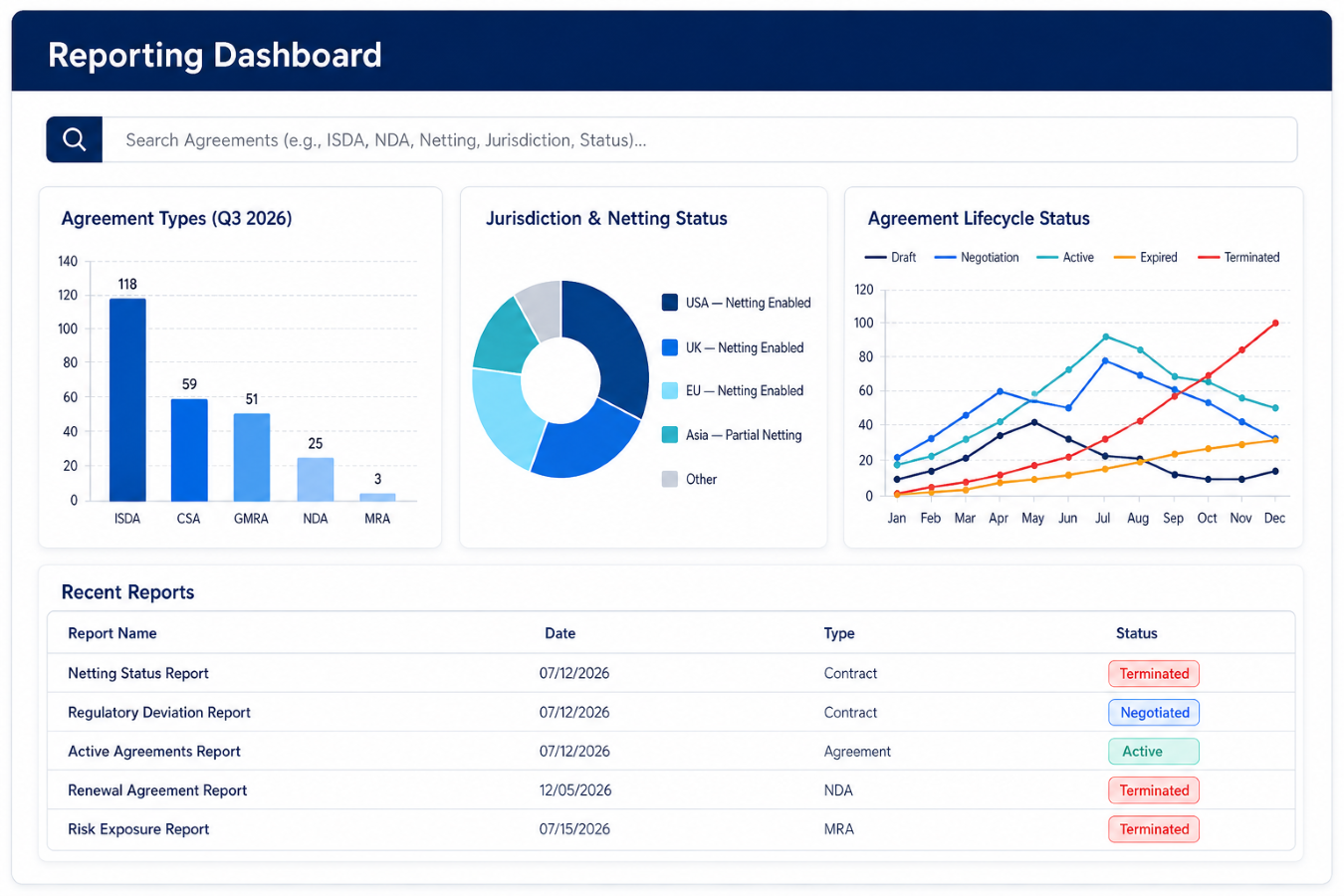Click Terminated badge for Risk Exposure Report
The image size is (1344, 896).
1154,829
